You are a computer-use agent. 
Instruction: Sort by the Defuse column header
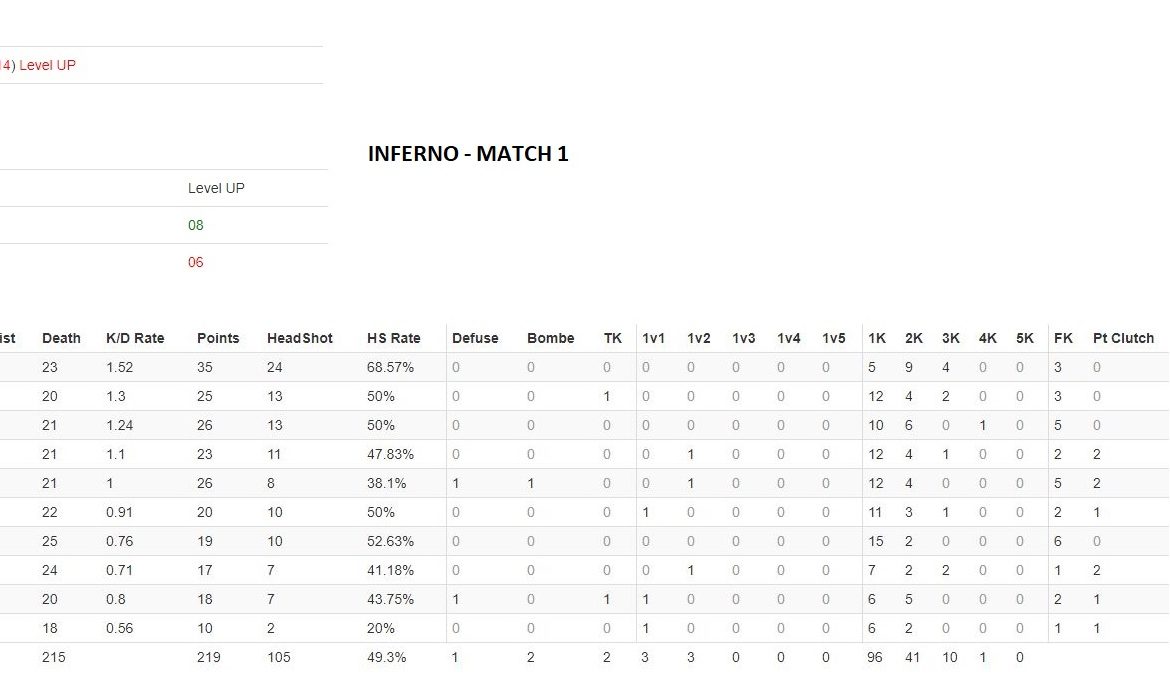tap(475, 338)
